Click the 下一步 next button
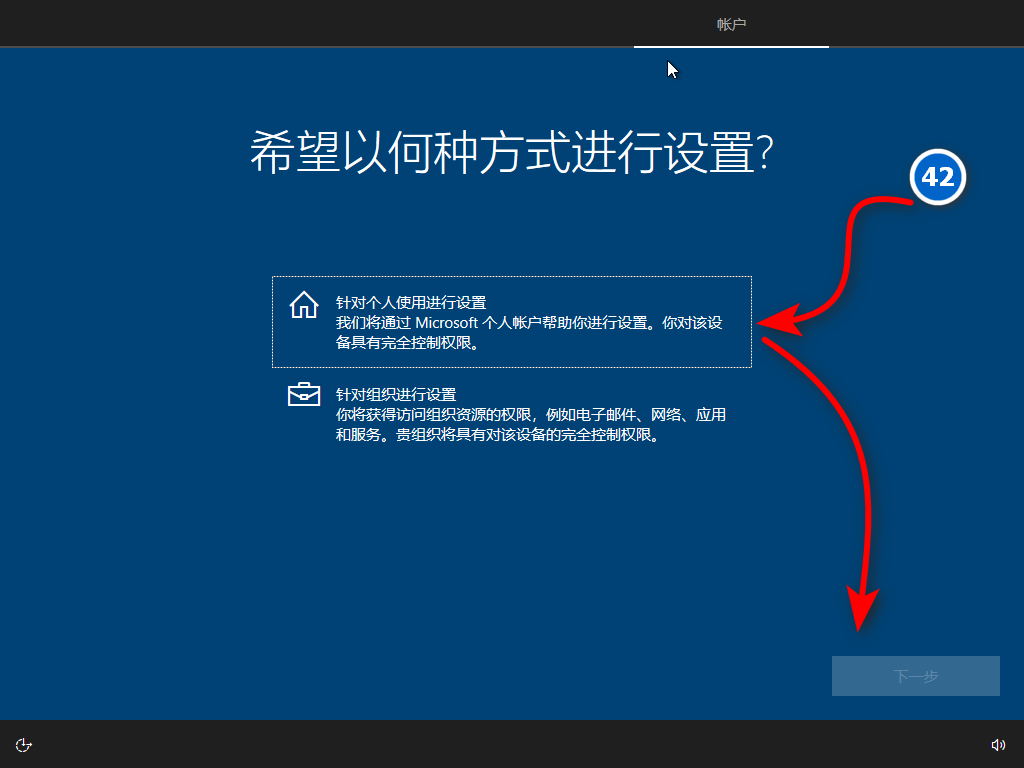 click(916, 676)
